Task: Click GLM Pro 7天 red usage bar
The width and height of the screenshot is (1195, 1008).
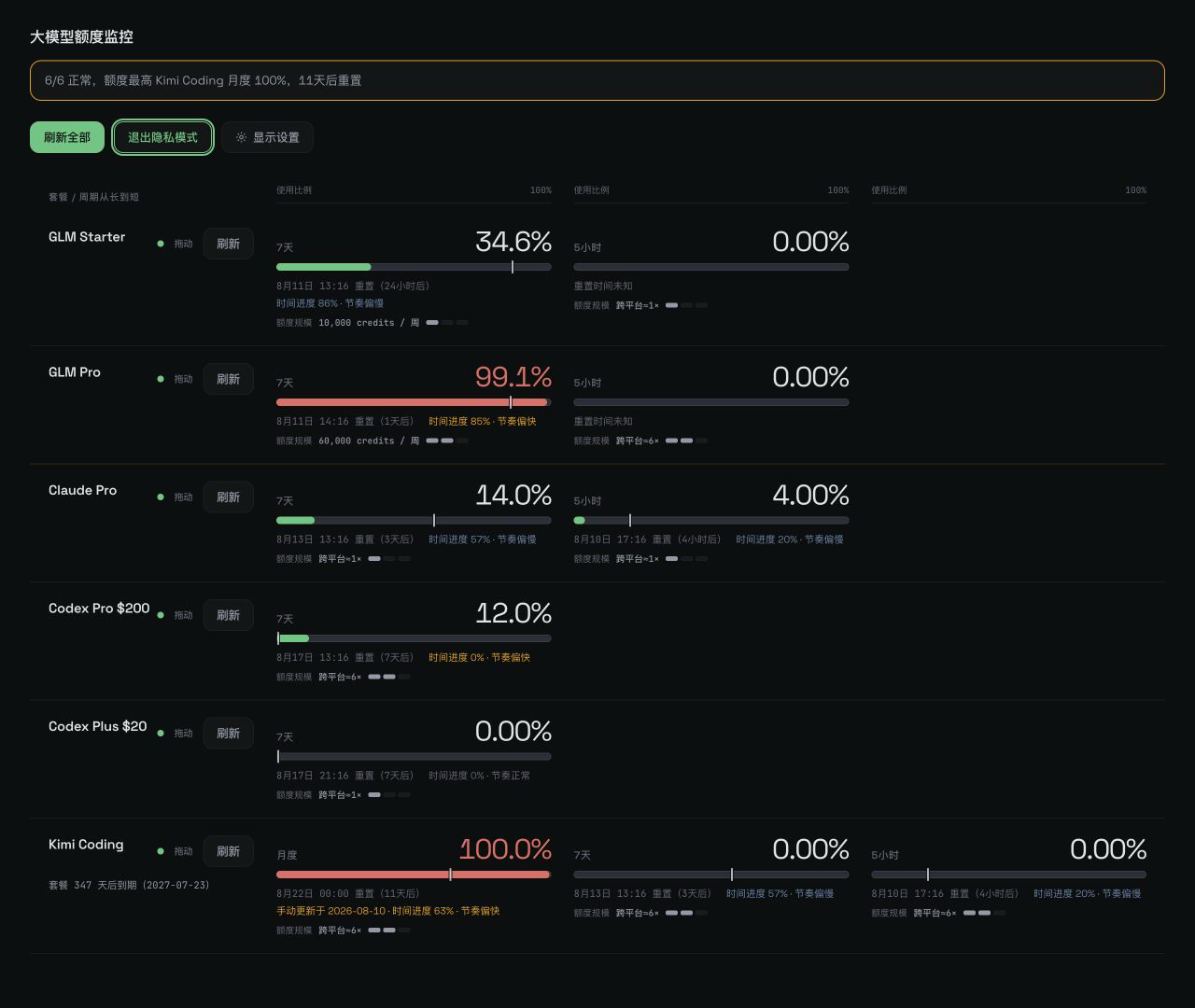Action: [x=414, y=402]
